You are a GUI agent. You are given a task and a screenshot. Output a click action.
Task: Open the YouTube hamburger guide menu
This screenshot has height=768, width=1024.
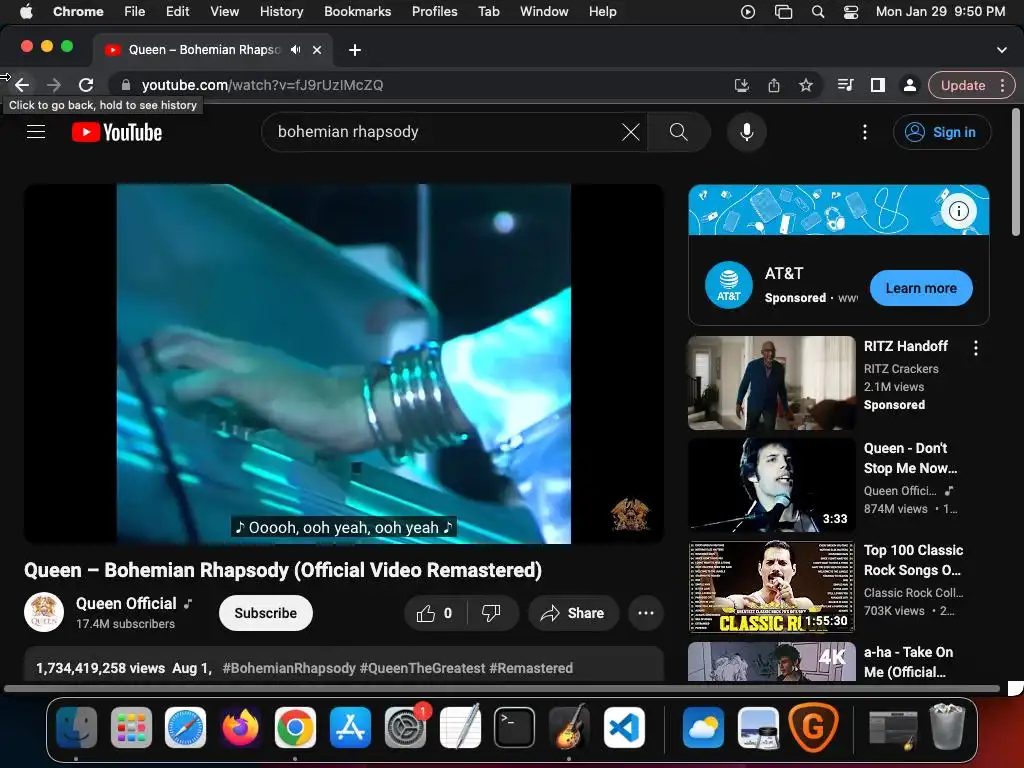coord(36,132)
